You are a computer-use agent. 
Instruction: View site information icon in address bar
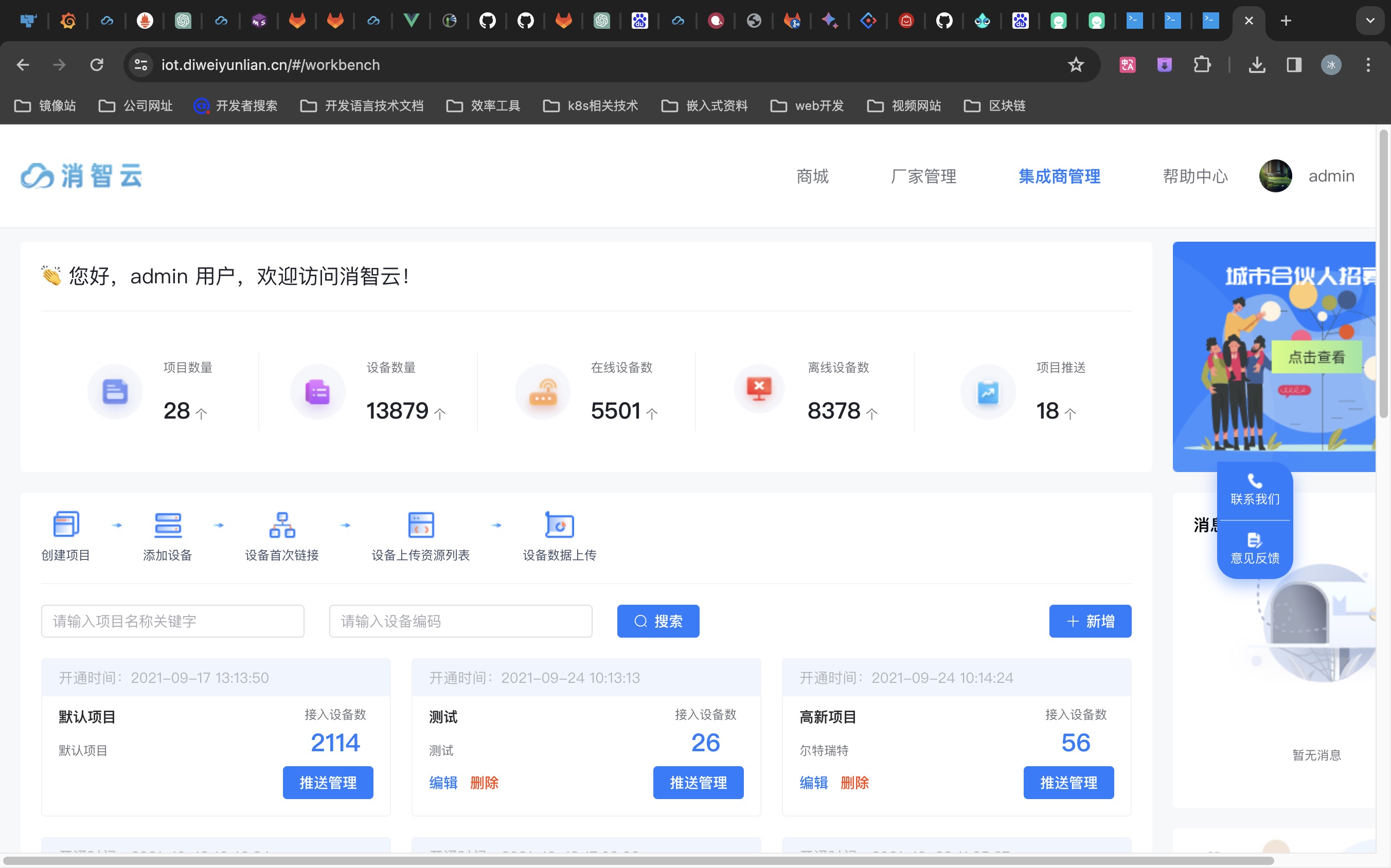tap(141, 65)
